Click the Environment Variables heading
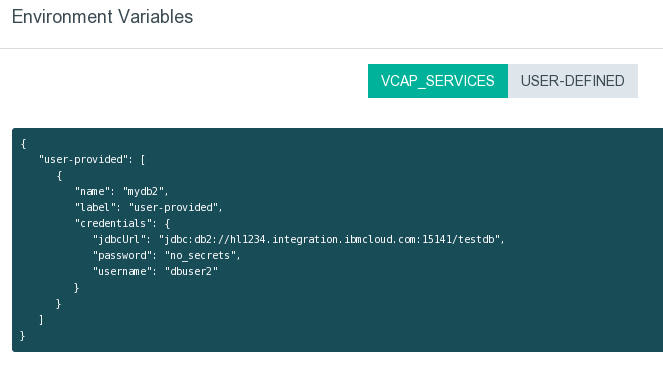This screenshot has height=389, width=663. tap(102, 17)
